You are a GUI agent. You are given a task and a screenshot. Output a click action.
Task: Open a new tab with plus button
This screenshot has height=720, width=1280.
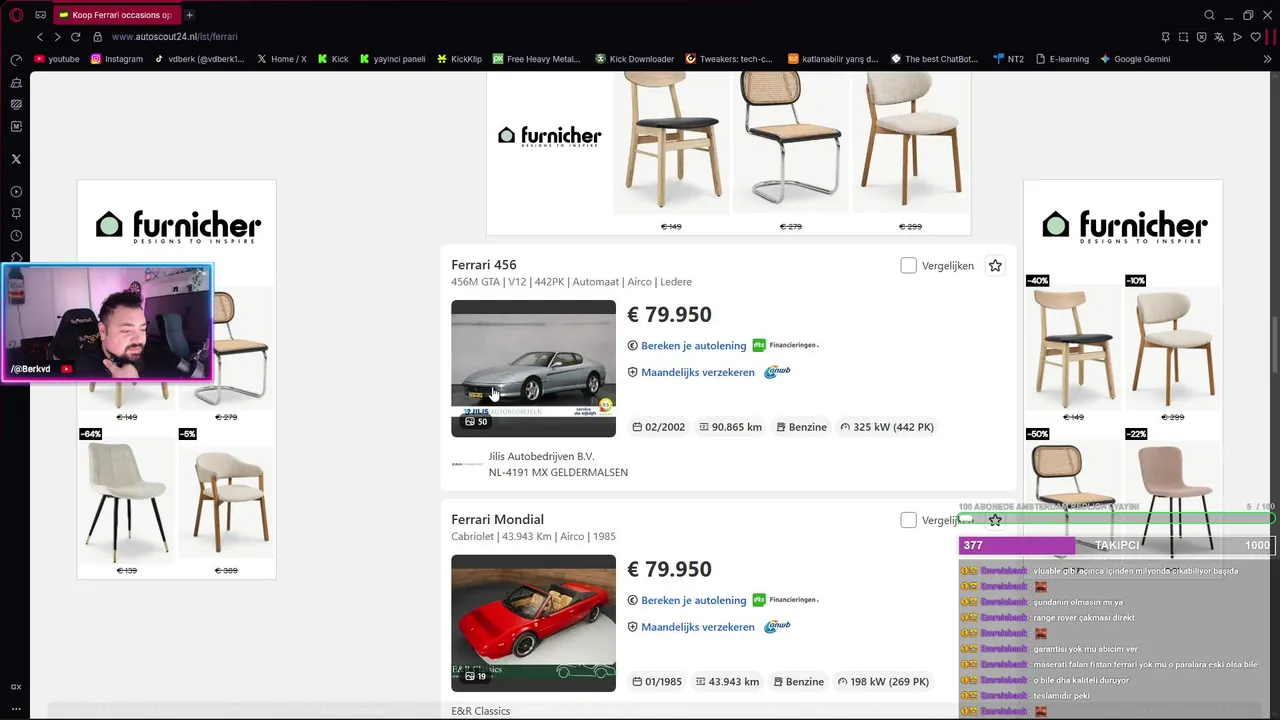pyautogui.click(x=189, y=15)
